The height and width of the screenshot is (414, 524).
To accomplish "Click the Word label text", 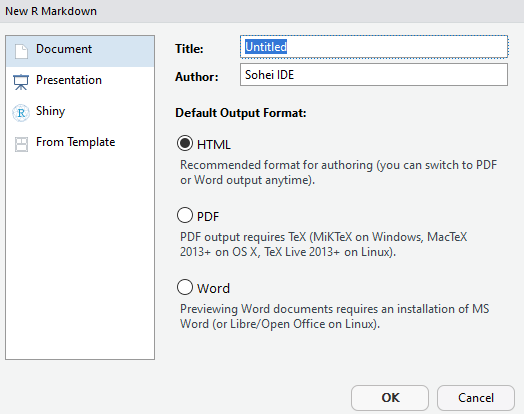I will point(213,288).
